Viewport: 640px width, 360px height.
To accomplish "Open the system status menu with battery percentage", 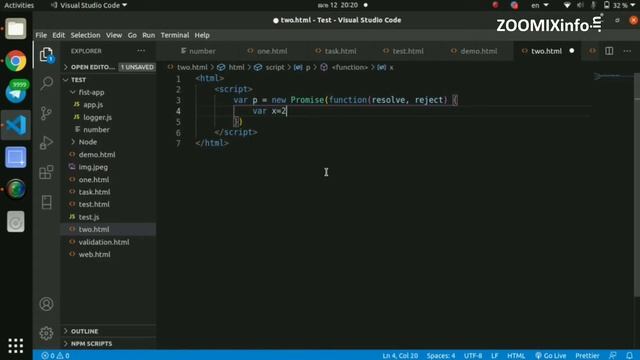I will [x=600, y=5].
